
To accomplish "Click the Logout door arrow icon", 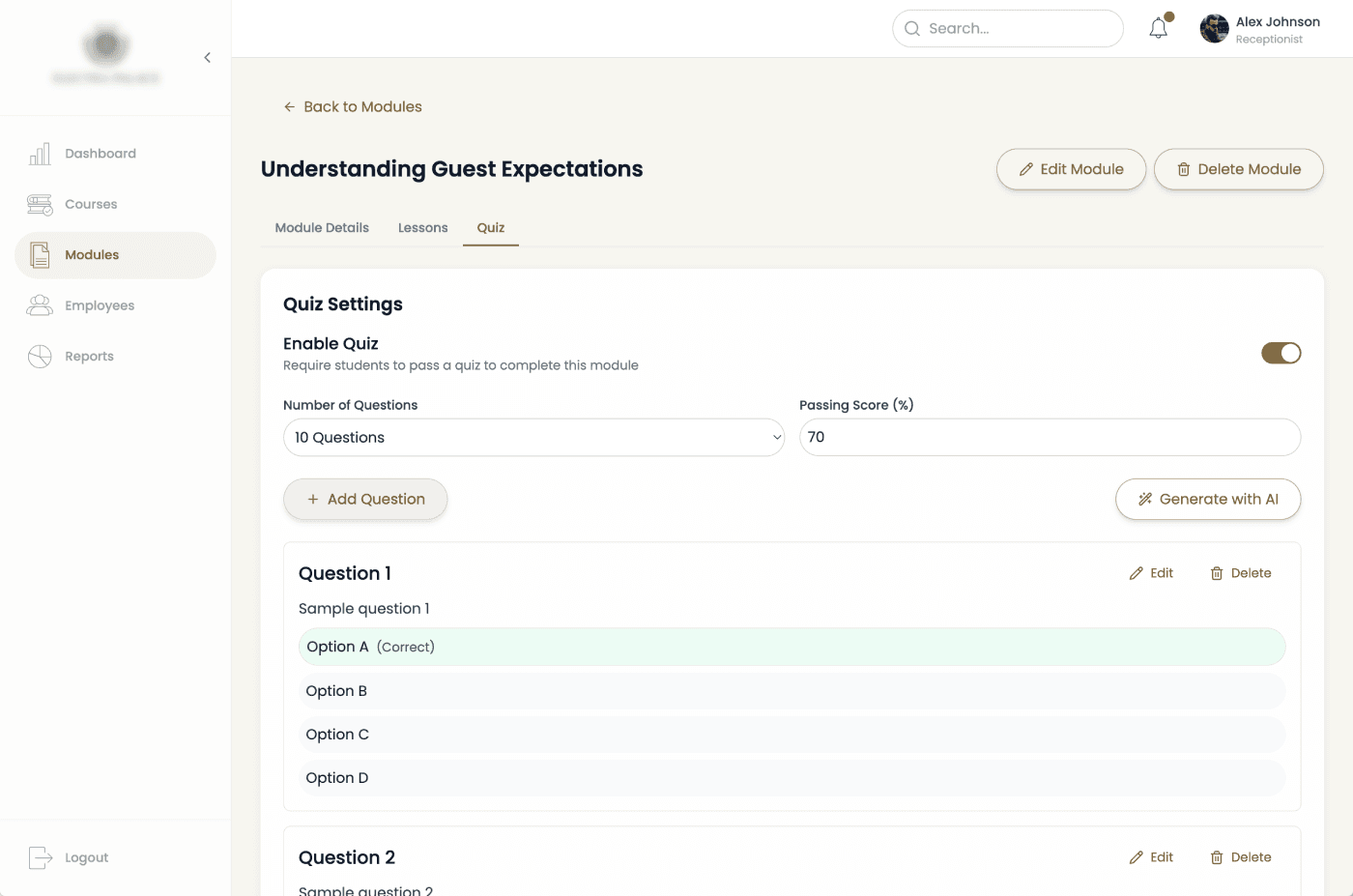I will pyautogui.click(x=41, y=857).
